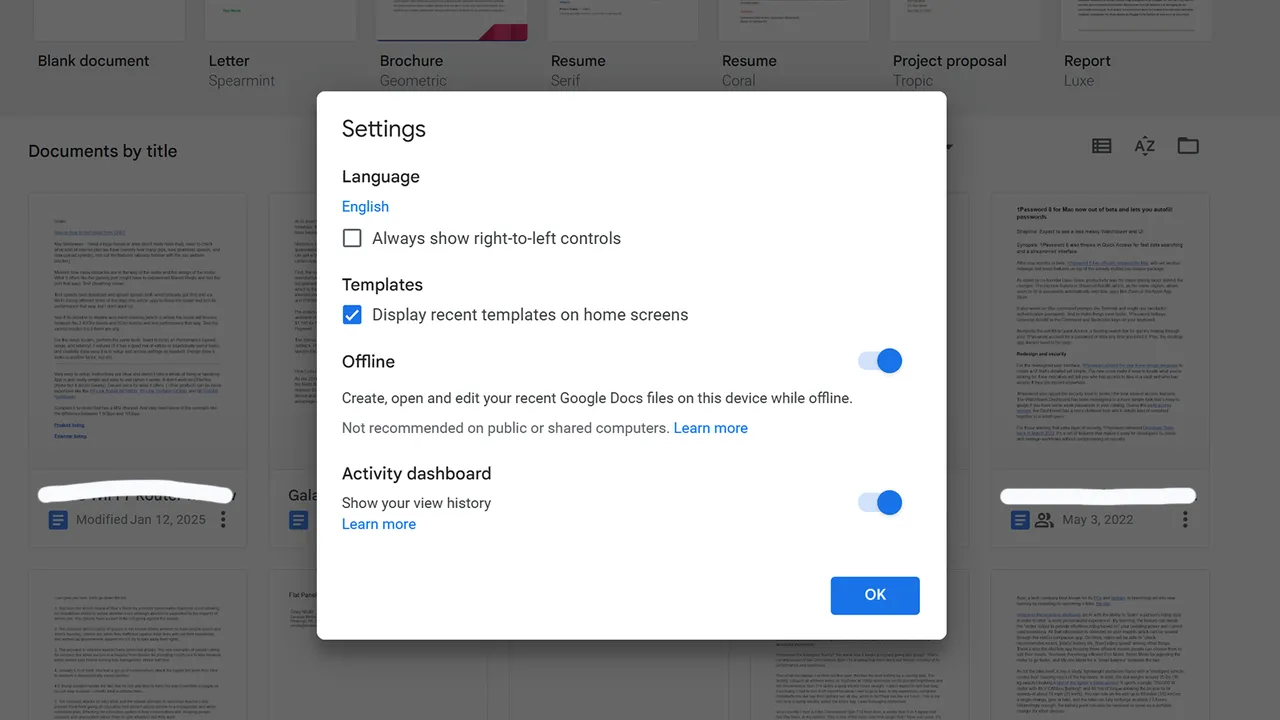
Task: Open Learn more under Activity dashboard
Action: click(378, 523)
